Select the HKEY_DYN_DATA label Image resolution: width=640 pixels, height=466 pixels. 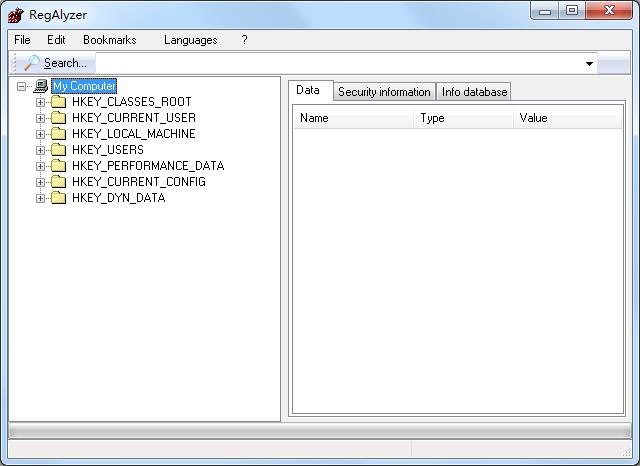click(119, 198)
